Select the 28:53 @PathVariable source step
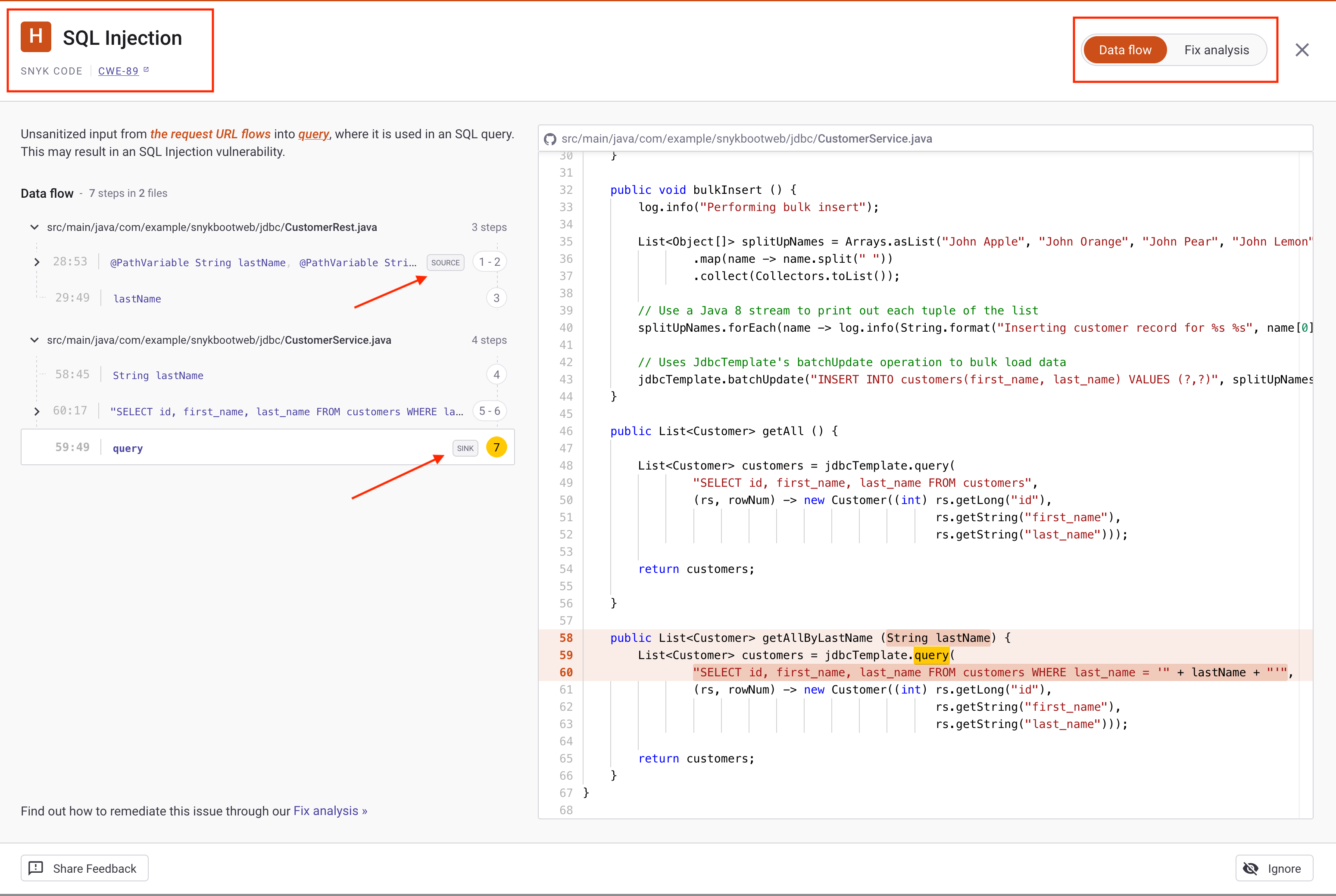 click(x=268, y=262)
